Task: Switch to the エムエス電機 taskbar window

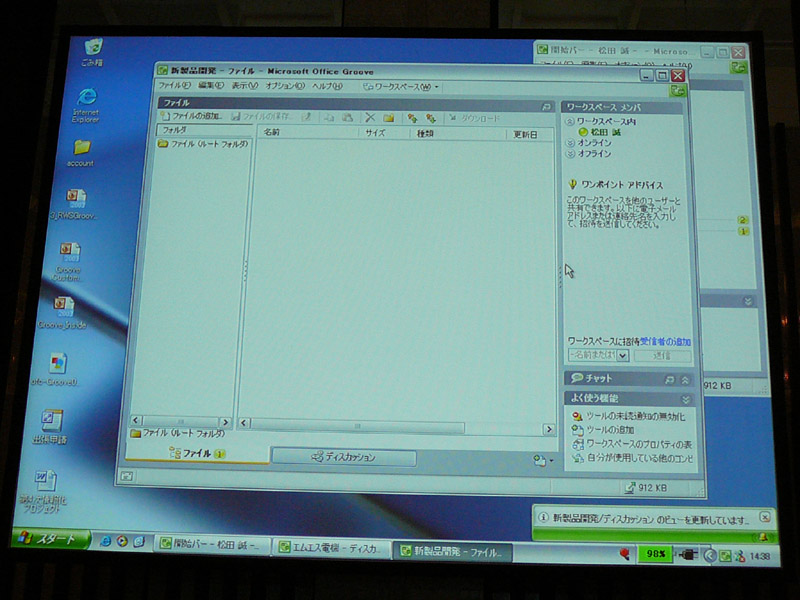Action: click(331, 548)
